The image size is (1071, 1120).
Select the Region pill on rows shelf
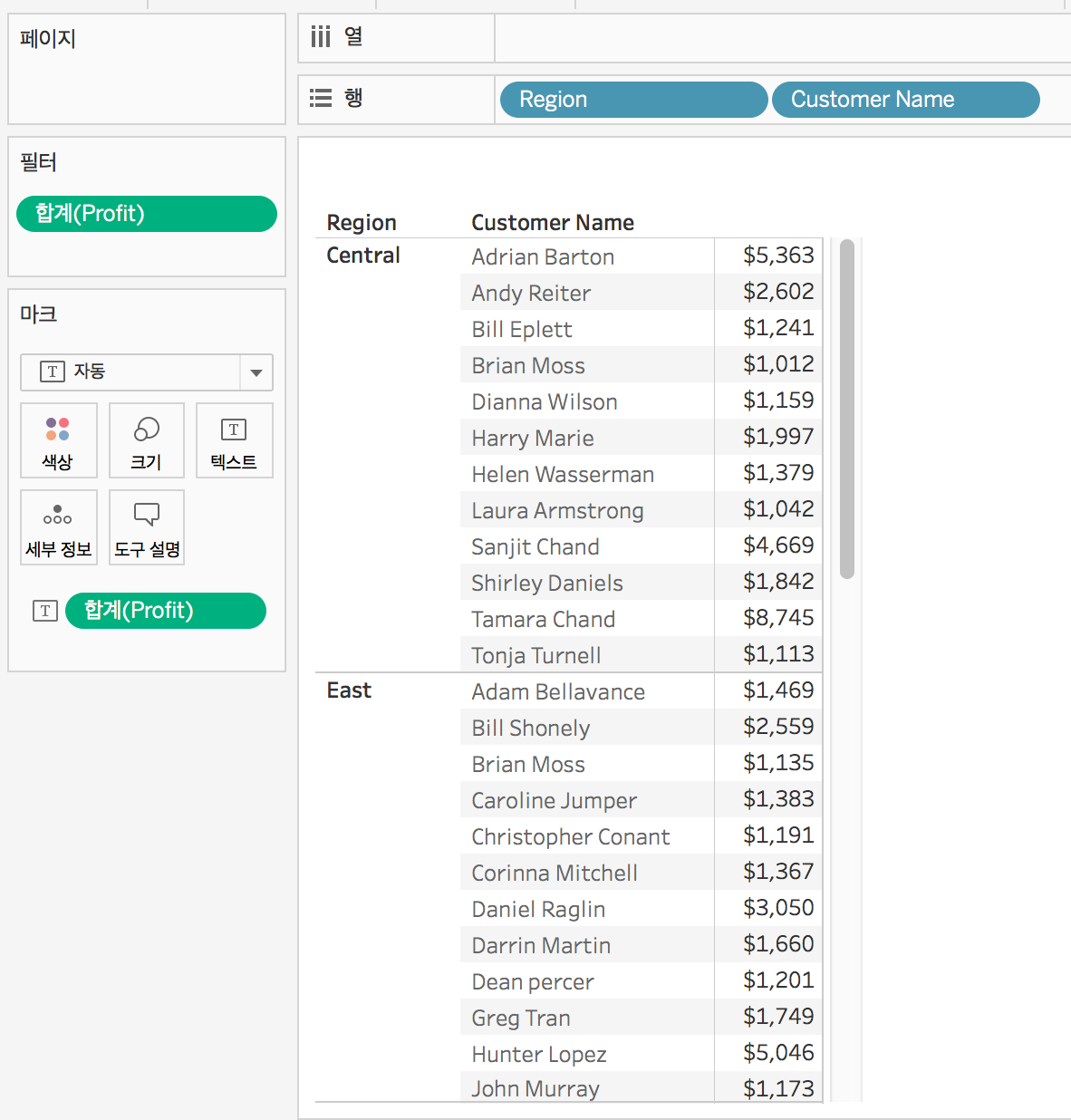tap(633, 100)
